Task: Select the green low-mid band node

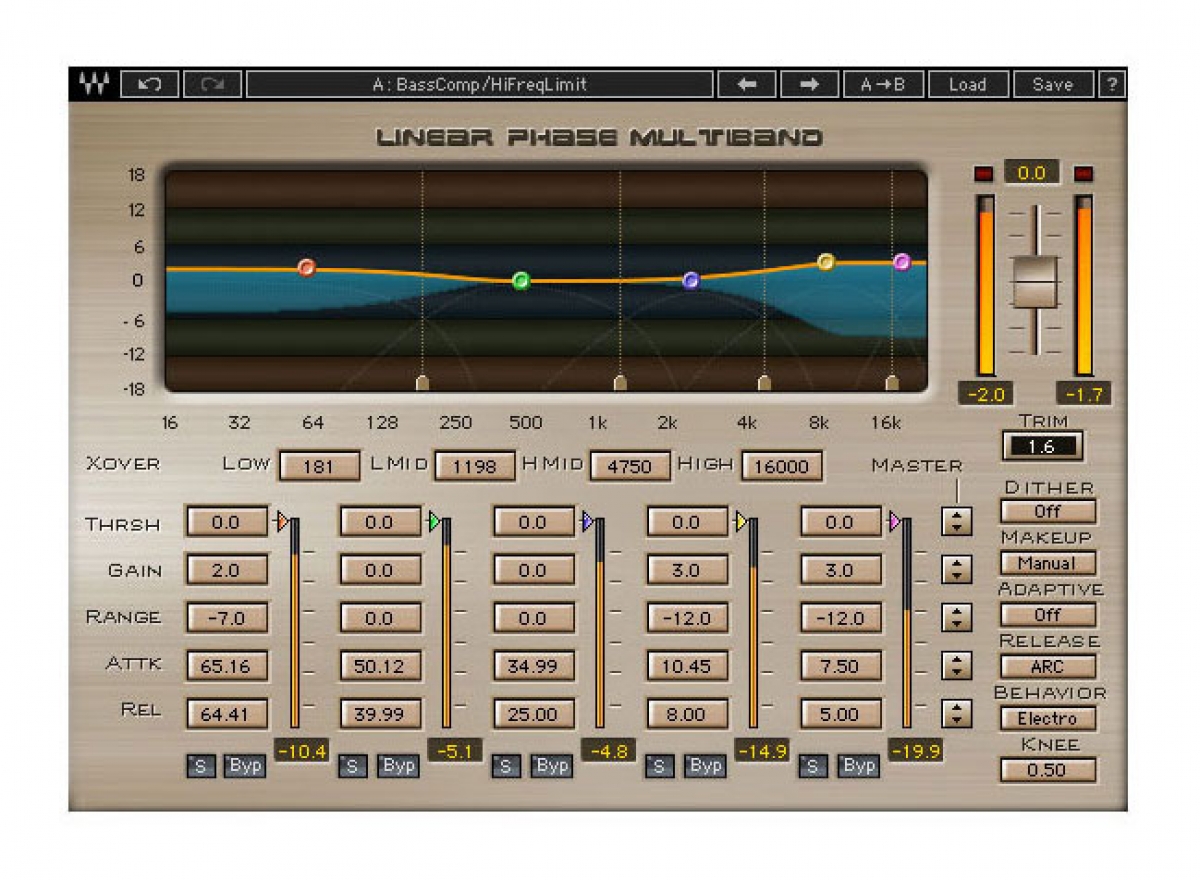Action: click(520, 280)
